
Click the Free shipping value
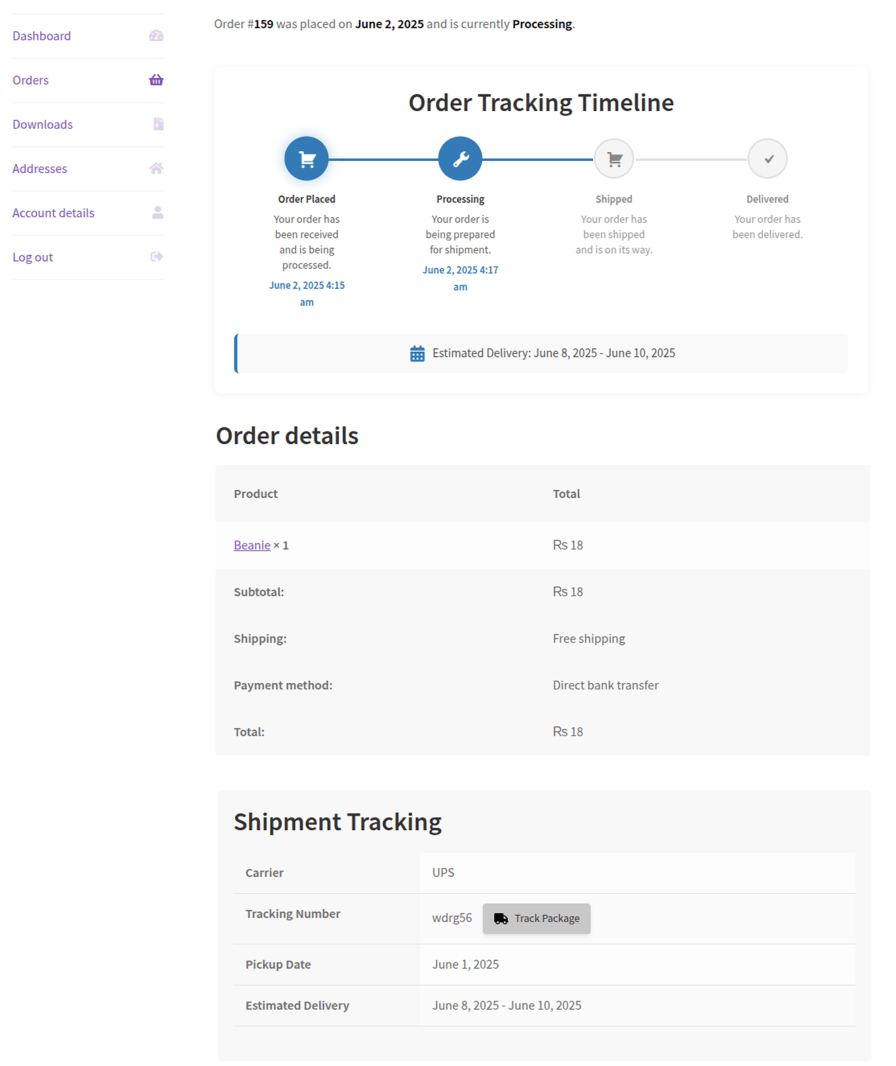589,638
